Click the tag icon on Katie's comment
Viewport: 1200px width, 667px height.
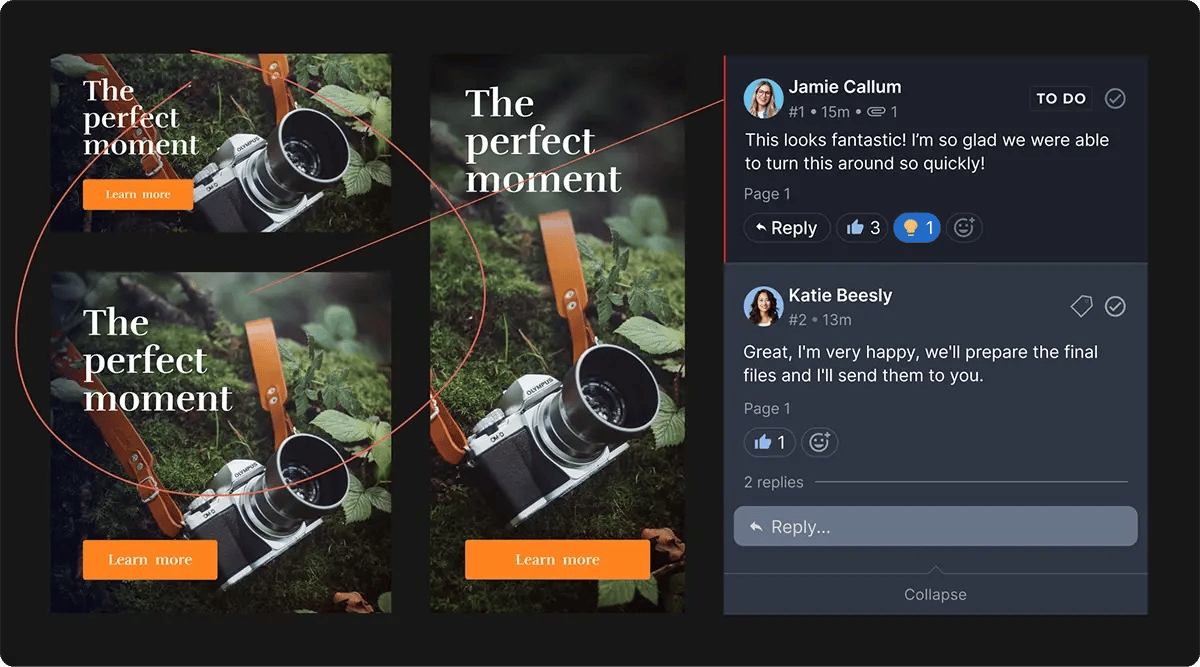[1081, 306]
